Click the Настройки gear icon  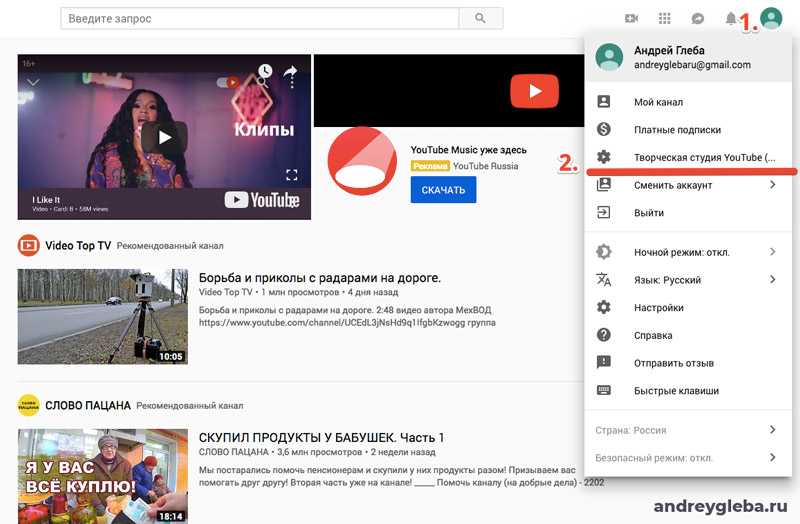point(604,307)
